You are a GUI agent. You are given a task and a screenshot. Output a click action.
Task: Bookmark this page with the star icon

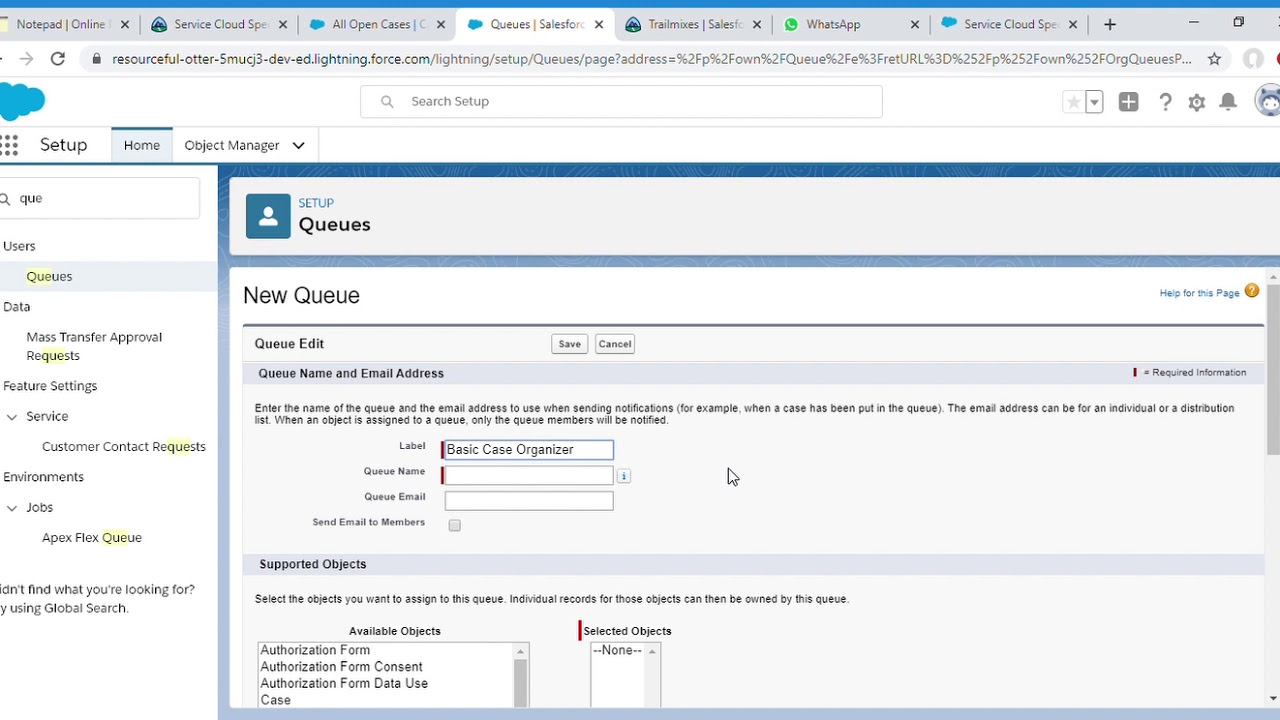[1214, 59]
